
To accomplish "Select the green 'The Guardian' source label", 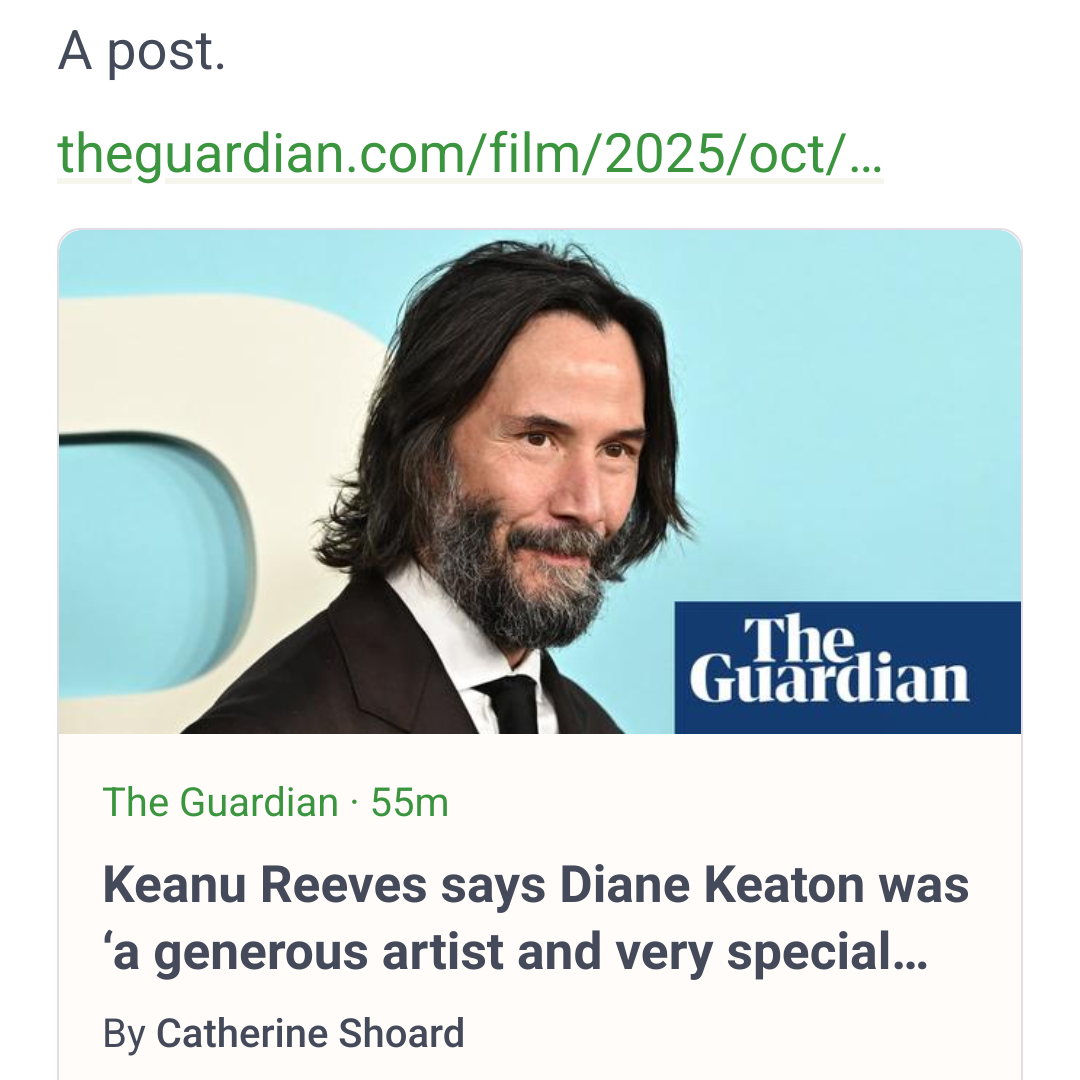I will [220, 803].
